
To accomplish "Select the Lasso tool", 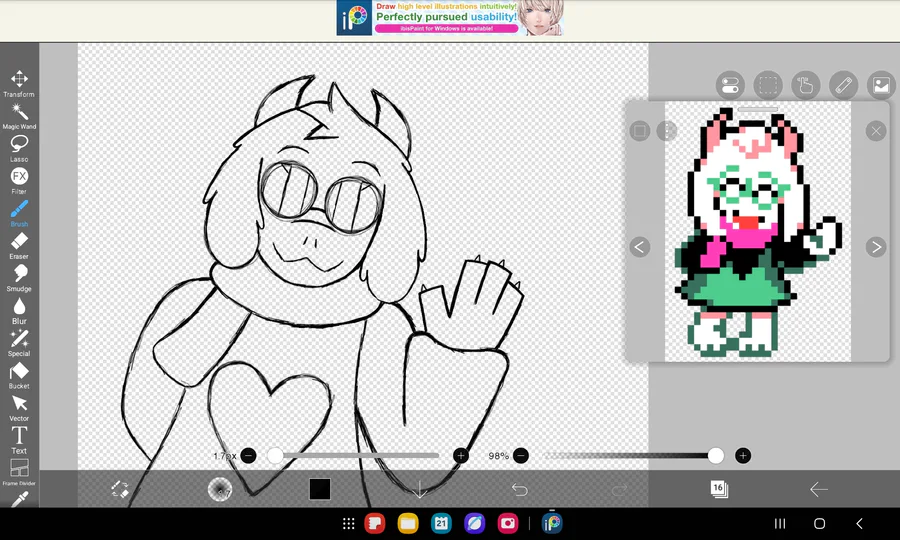I will click(19, 148).
